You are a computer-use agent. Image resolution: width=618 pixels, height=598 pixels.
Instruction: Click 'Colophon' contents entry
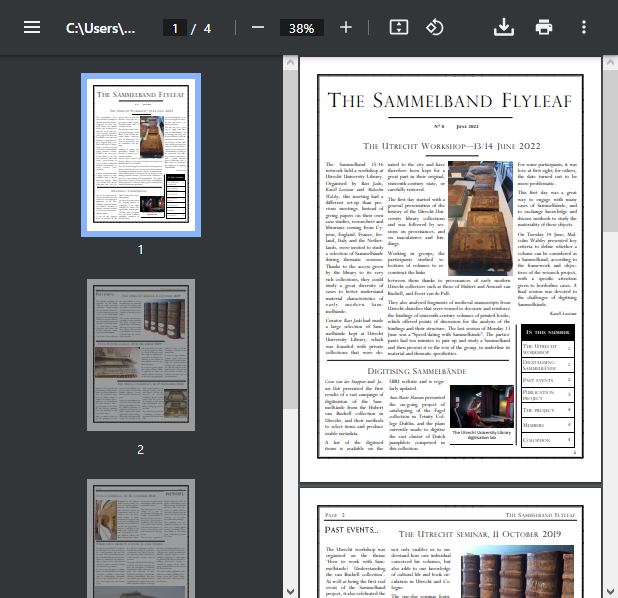[x=547, y=440]
